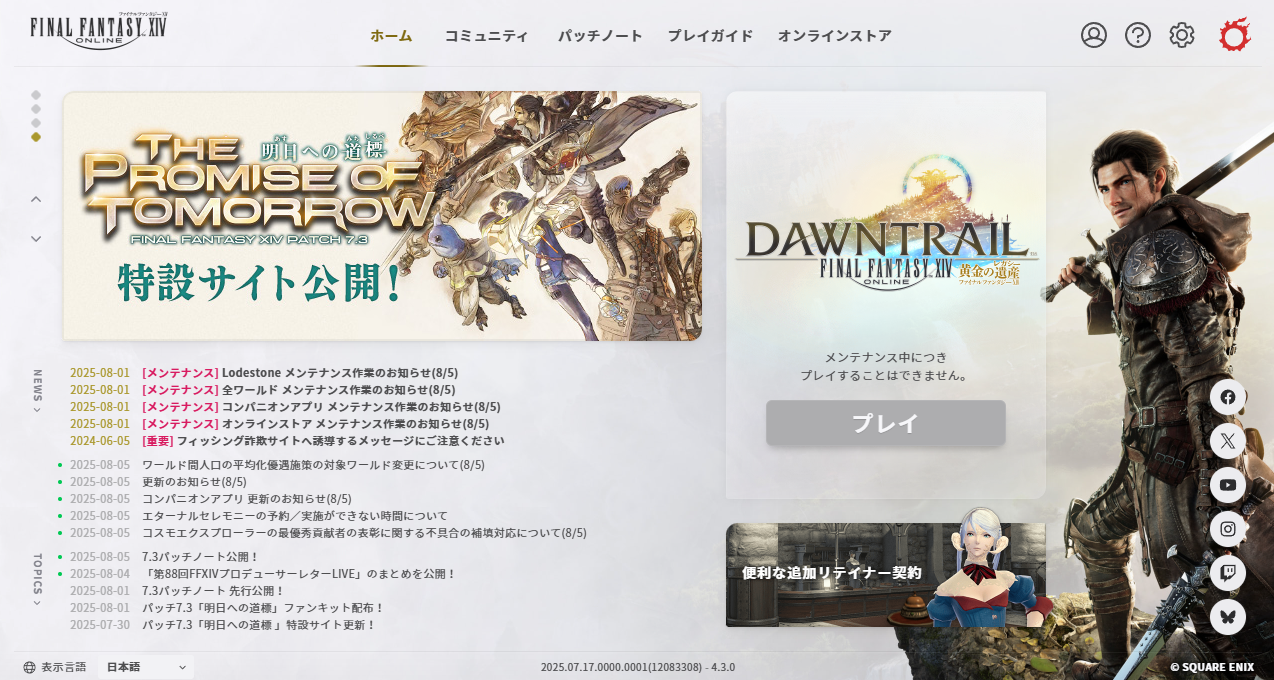Open the account profile icon
Screen dimensions: 1274x680
click(1094, 35)
